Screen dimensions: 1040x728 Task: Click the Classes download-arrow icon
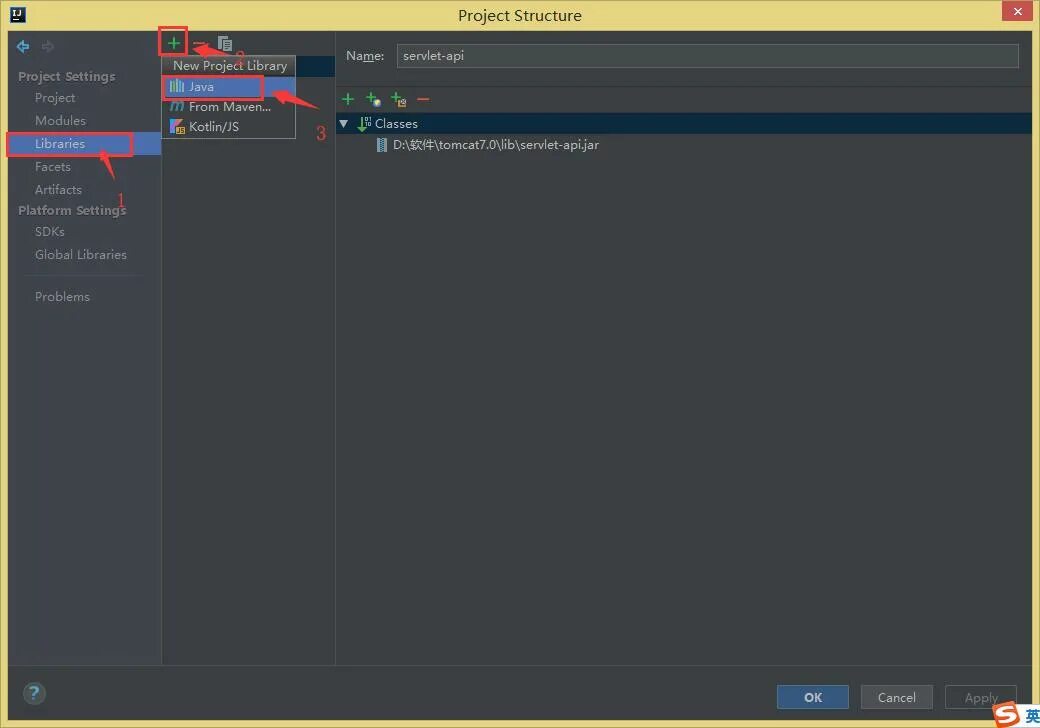(x=364, y=123)
